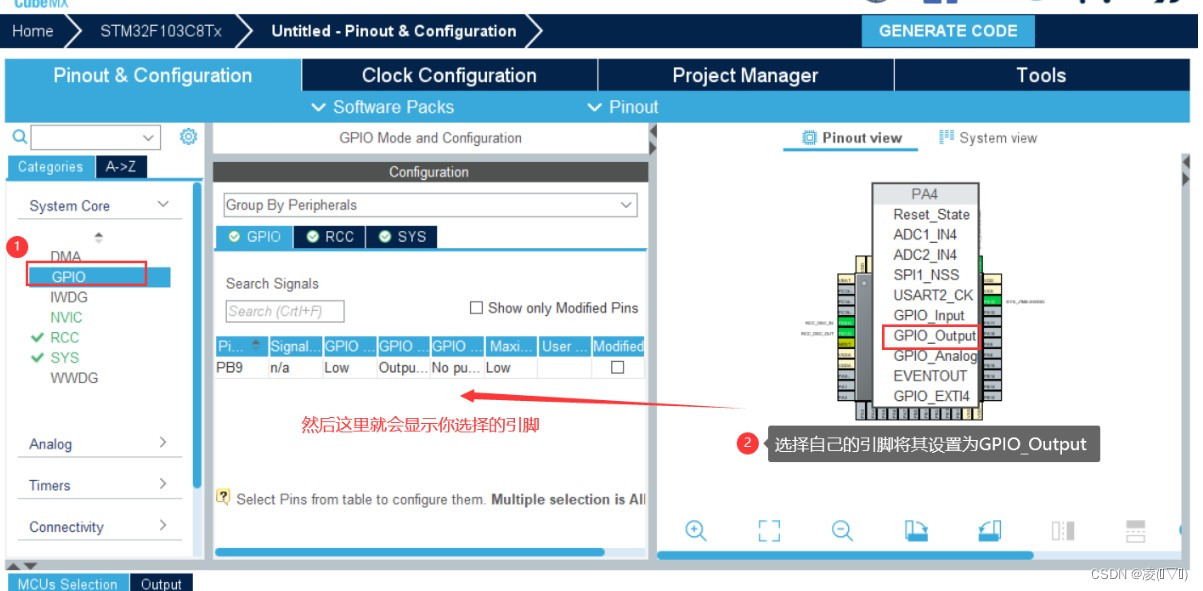Select GPIO in System Core list
This screenshot has width=1203, height=591.
(69, 277)
